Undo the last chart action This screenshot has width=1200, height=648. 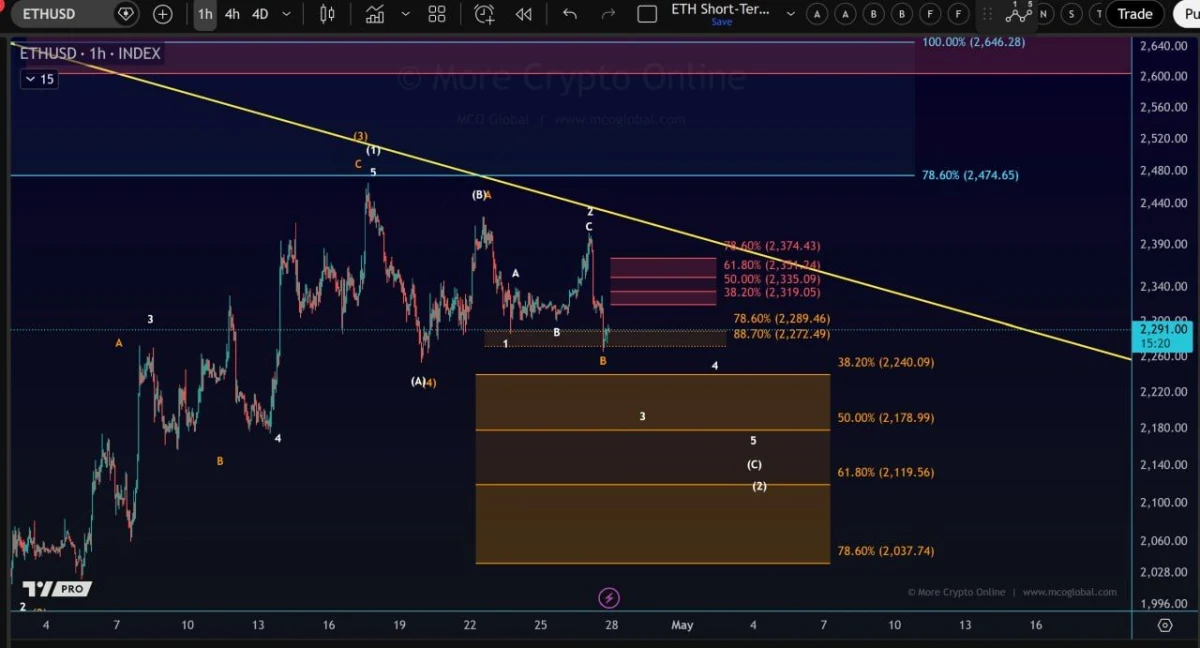[x=569, y=14]
